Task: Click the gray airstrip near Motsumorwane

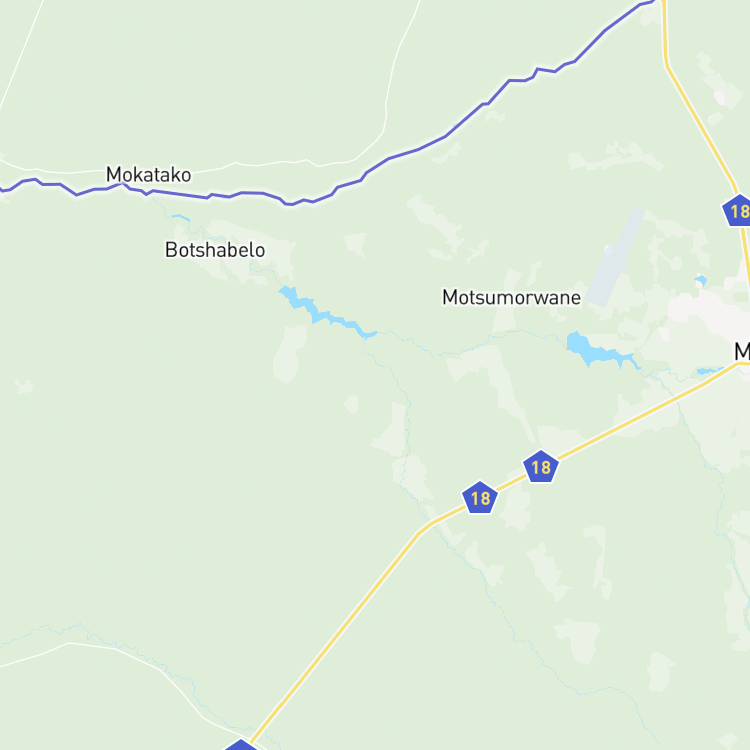Action: tap(615, 257)
